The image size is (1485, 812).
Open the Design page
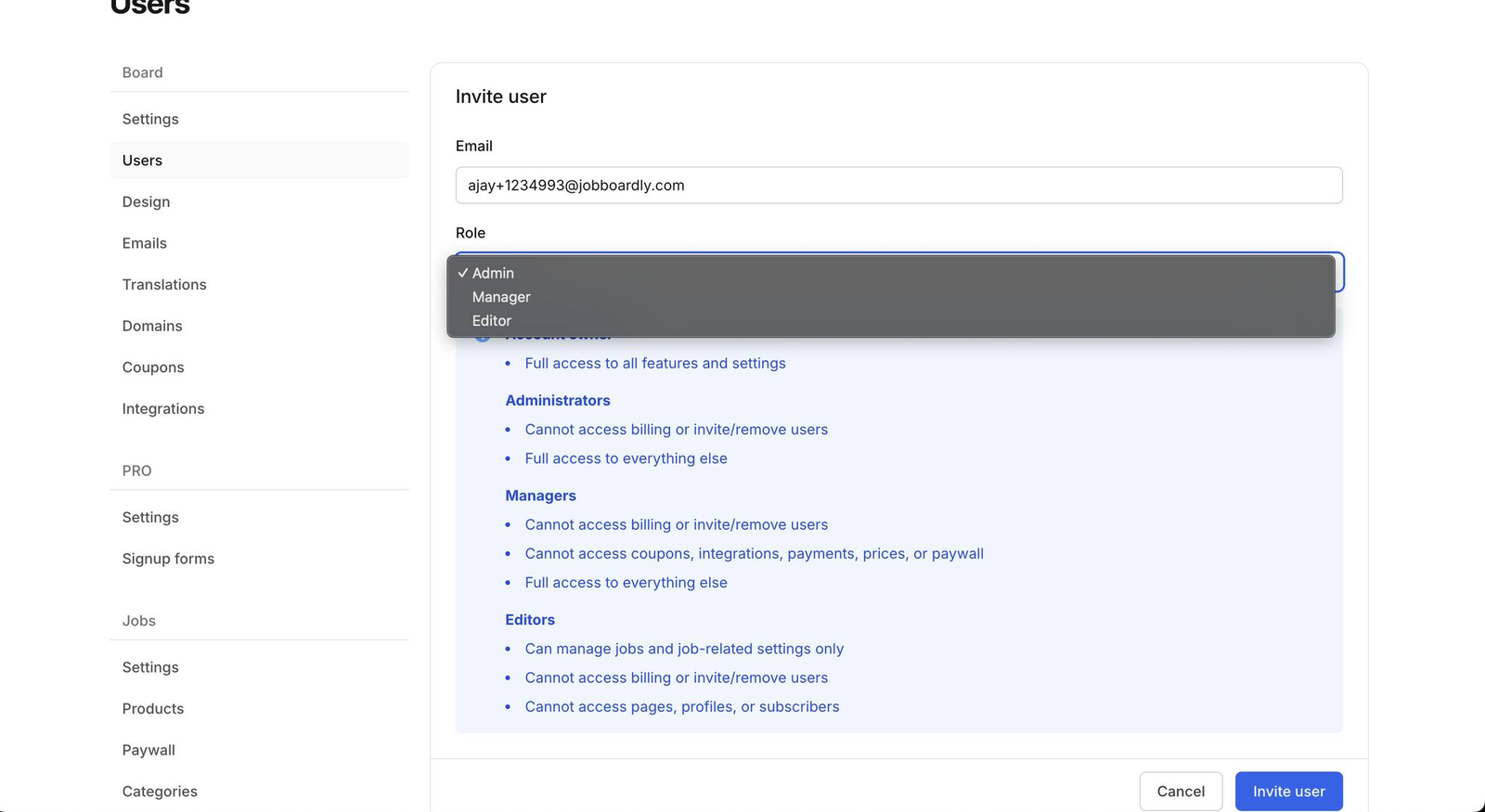[146, 202]
